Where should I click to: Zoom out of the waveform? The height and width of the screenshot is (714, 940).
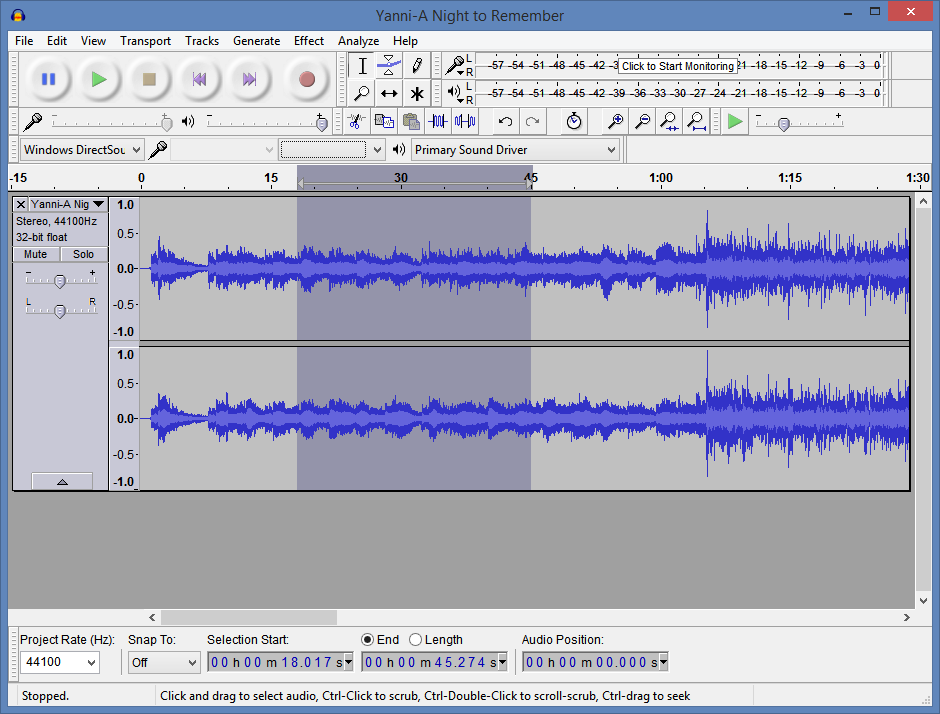[x=642, y=122]
